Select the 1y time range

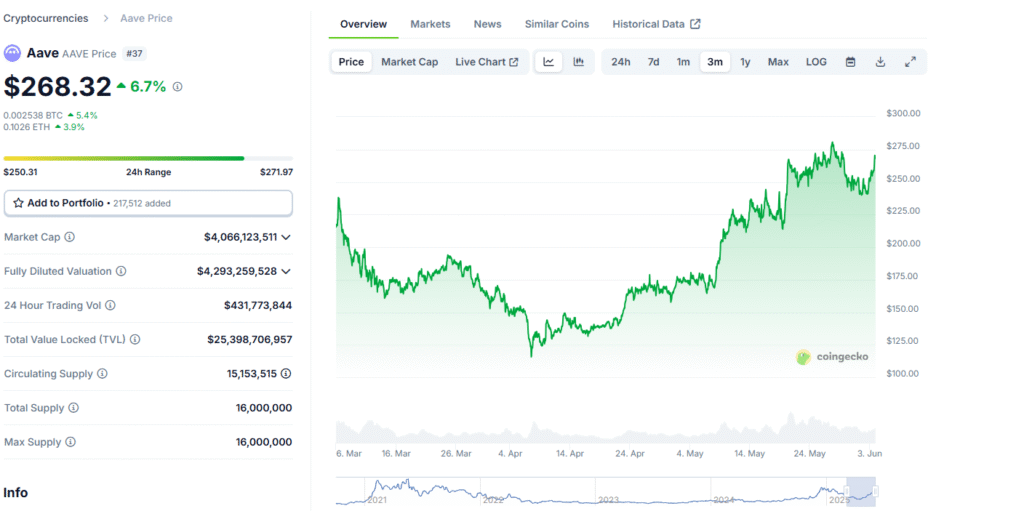(745, 62)
